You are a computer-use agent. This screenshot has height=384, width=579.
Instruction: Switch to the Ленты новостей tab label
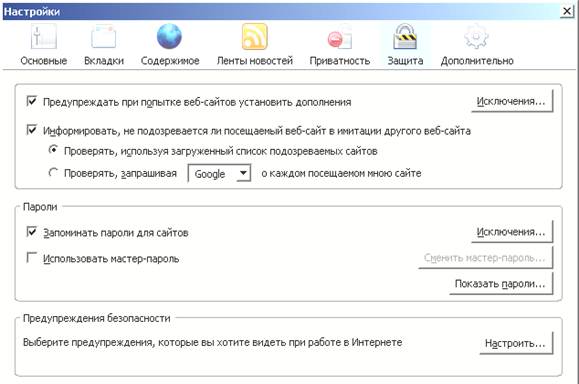point(255,61)
